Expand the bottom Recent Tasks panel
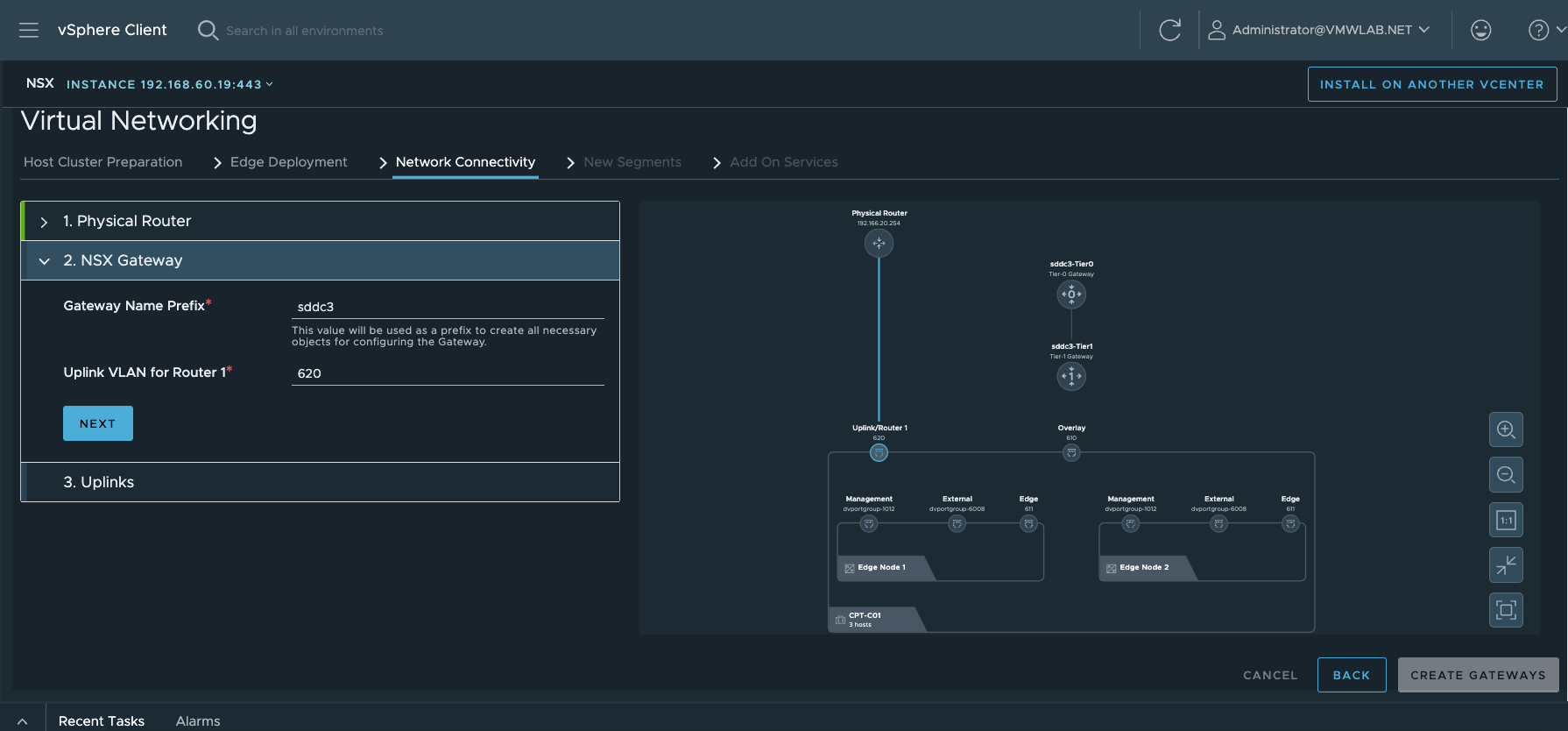Image resolution: width=1568 pixels, height=731 pixels. coord(23,721)
